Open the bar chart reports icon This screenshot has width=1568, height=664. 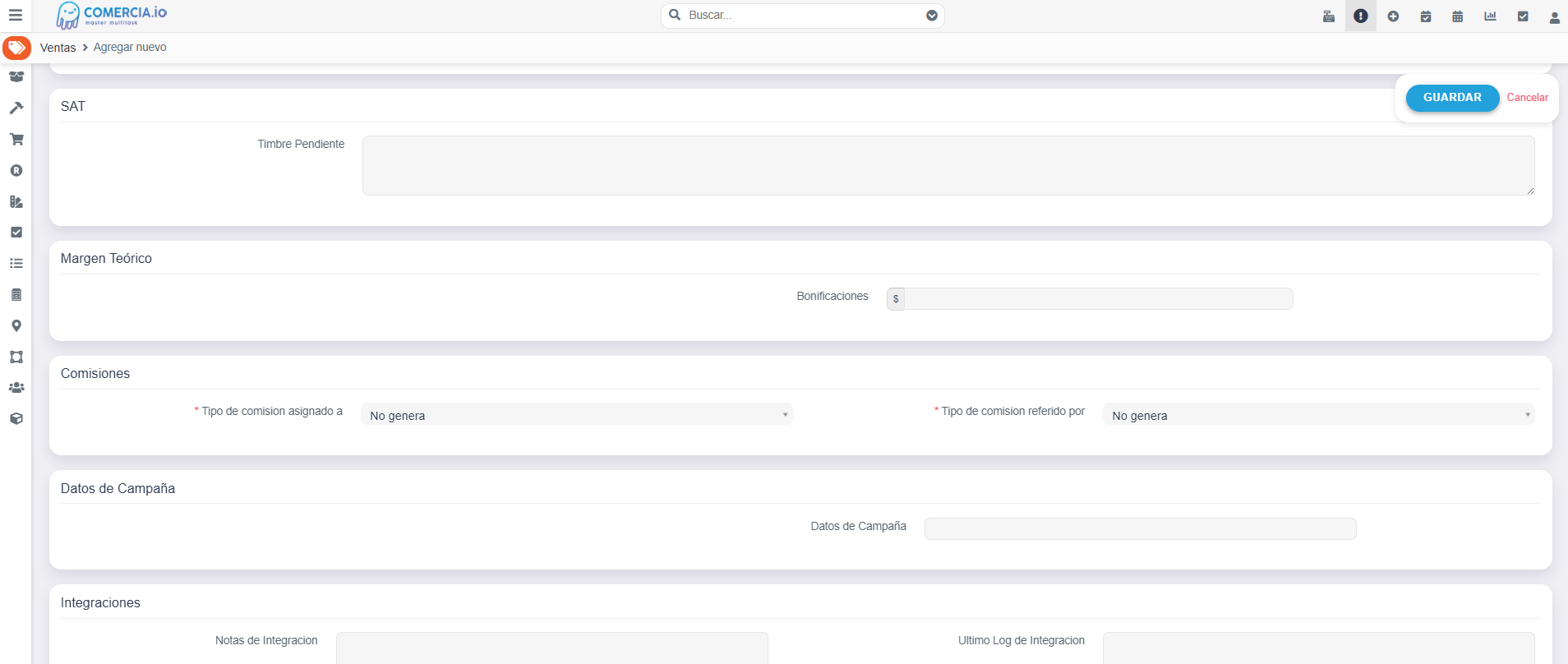[1490, 16]
